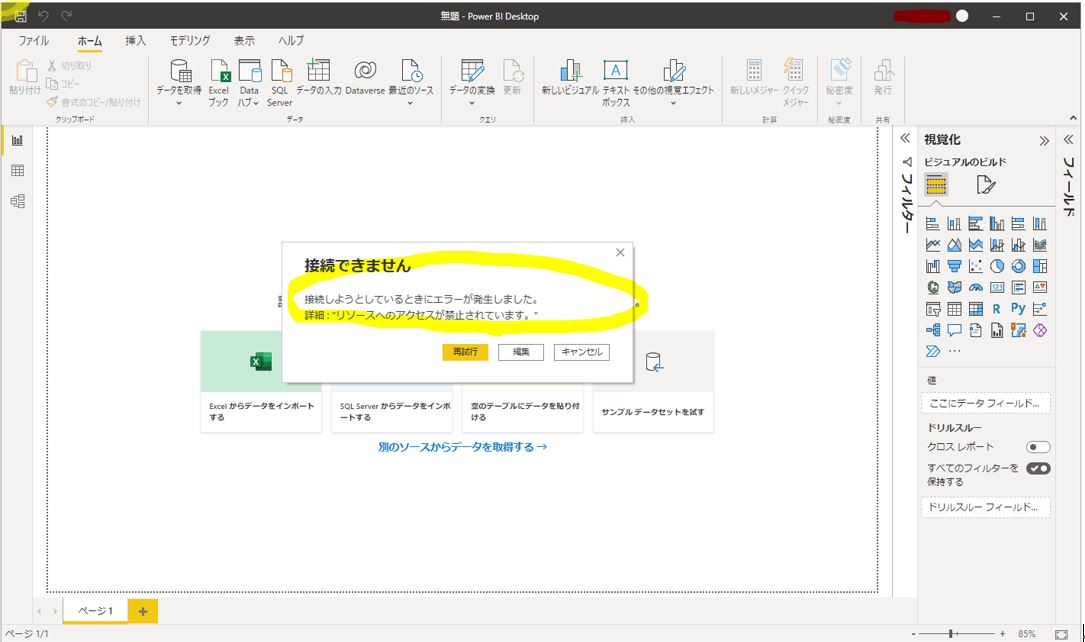
Task: Select the R script visual icon
Action: [x=997, y=309]
